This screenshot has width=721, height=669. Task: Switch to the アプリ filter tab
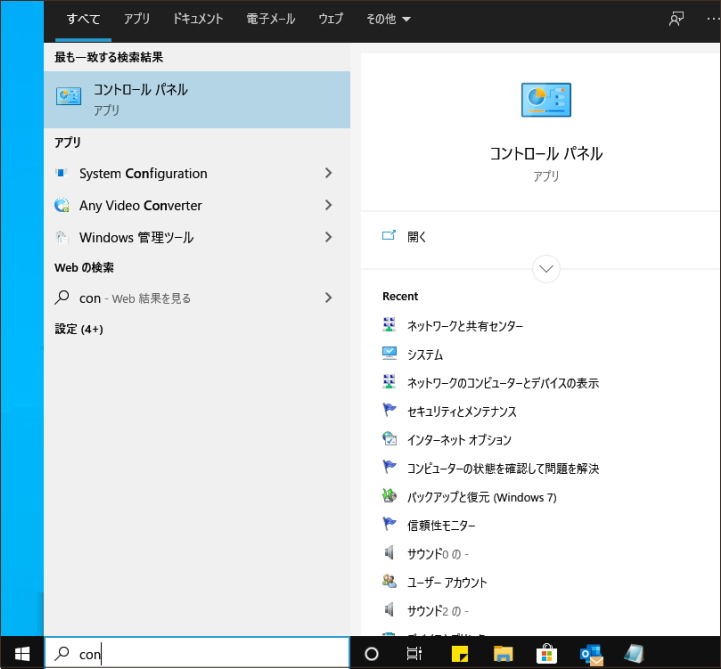click(136, 19)
